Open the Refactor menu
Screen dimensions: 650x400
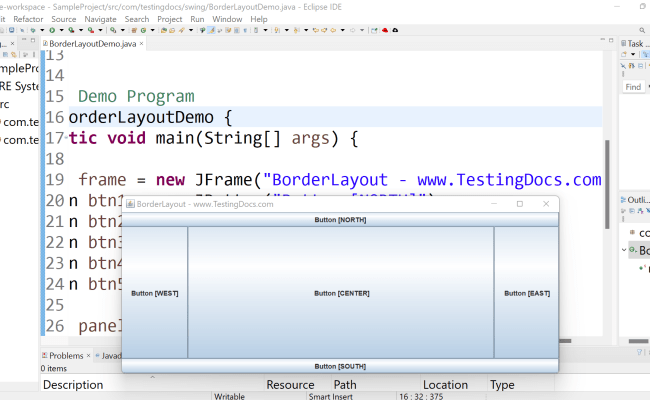point(28,19)
